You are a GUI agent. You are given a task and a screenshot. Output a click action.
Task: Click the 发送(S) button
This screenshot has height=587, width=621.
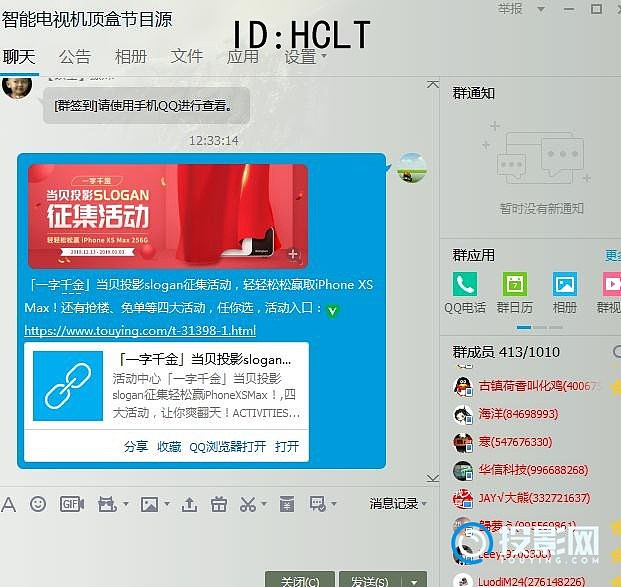coord(370,581)
